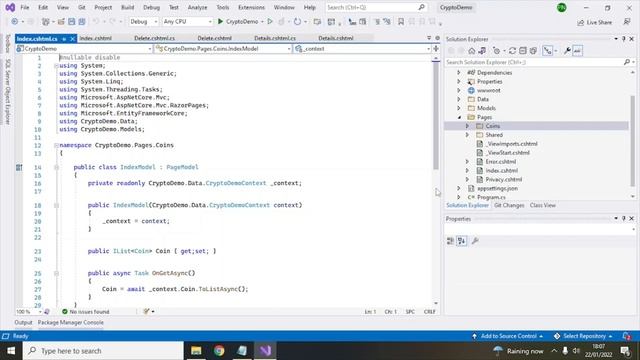640x360 pixels.
Task: Expand the Models folder arrow
Action: (x=459, y=108)
